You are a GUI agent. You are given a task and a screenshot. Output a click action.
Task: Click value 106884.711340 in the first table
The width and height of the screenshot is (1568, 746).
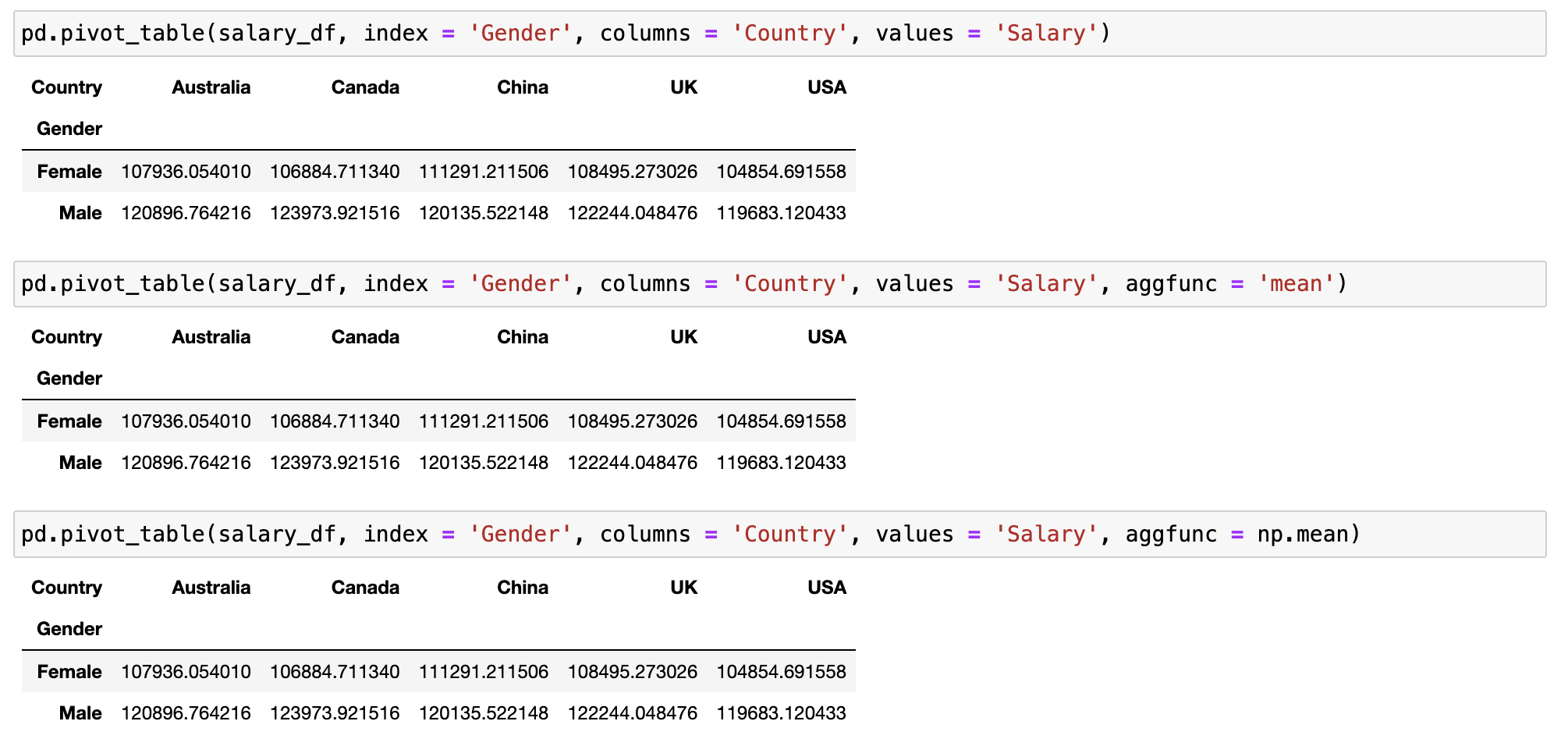click(x=335, y=172)
